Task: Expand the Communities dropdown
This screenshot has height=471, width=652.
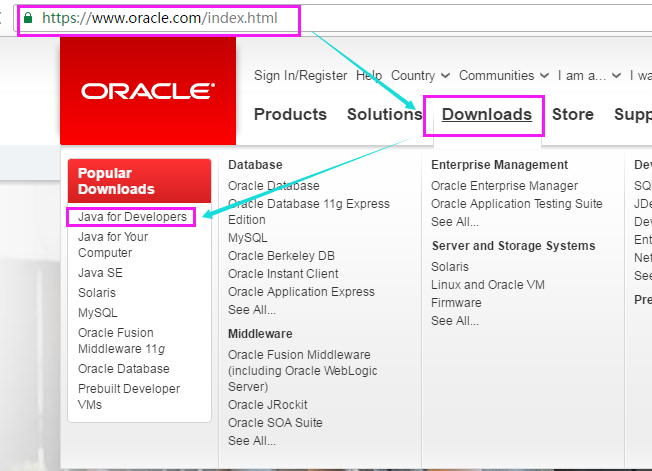Action: click(504, 76)
